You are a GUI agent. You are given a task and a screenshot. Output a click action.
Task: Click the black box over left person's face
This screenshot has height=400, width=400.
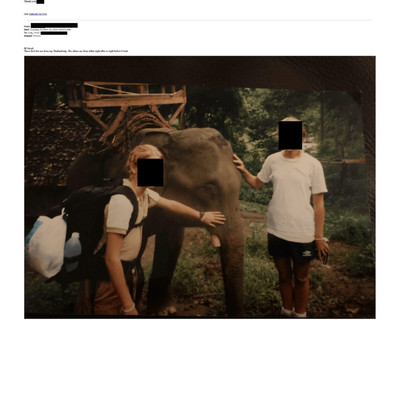click(150, 172)
